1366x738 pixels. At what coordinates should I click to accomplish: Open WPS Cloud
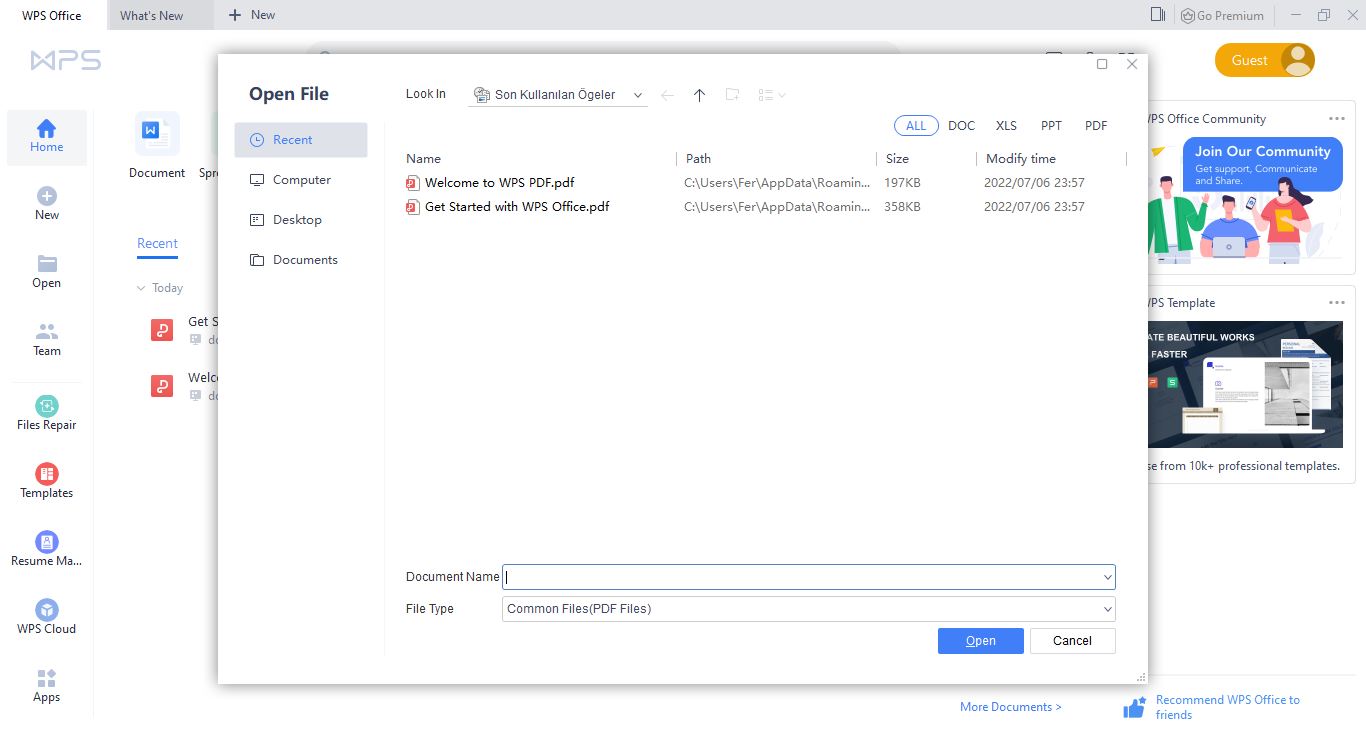[x=47, y=617]
